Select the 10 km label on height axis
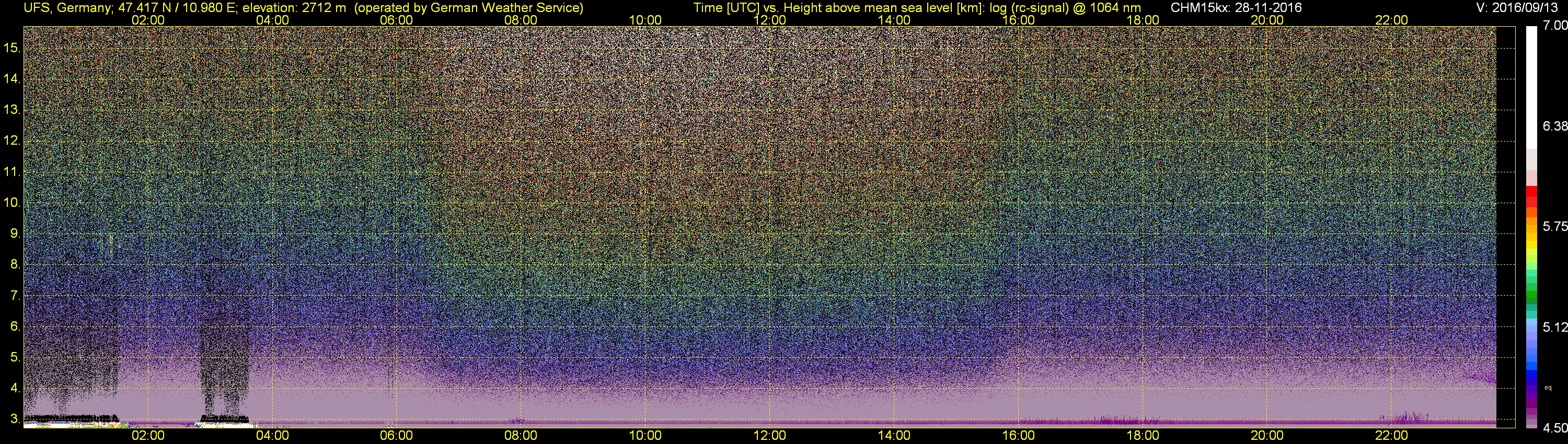The width and height of the screenshot is (1568, 444). [x=11, y=203]
